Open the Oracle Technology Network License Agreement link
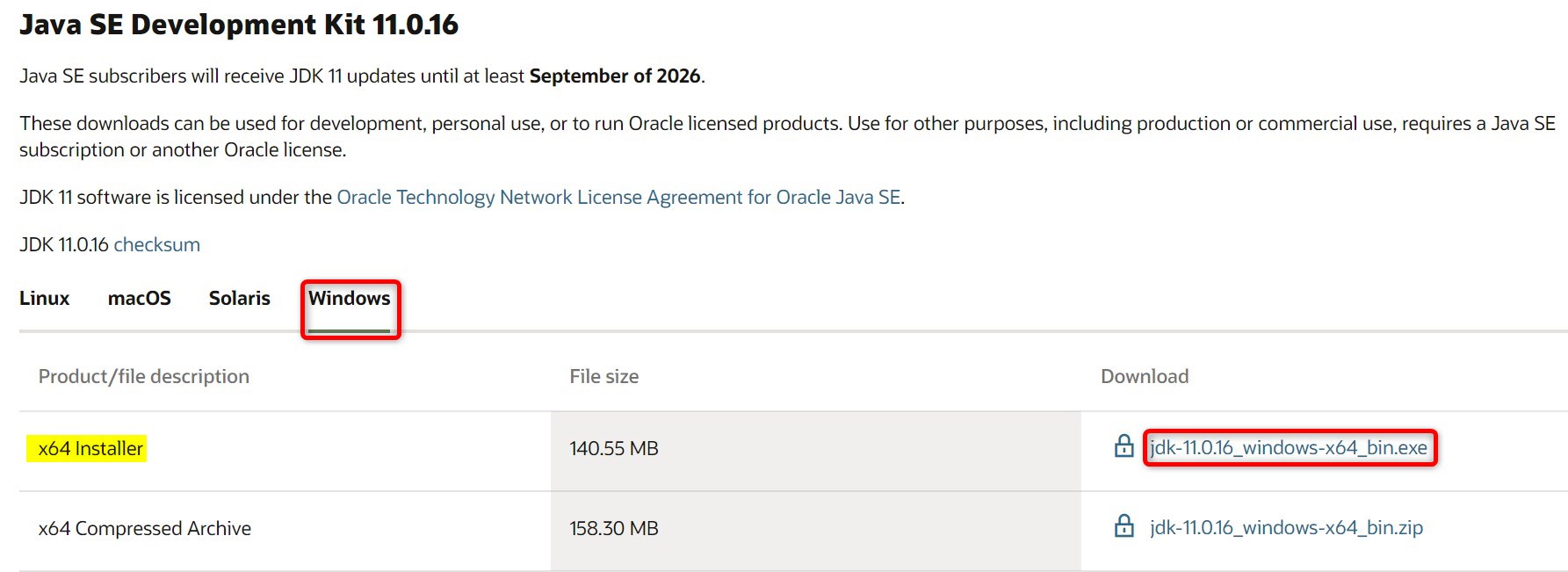The height and width of the screenshot is (572, 1568). (x=618, y=198)
